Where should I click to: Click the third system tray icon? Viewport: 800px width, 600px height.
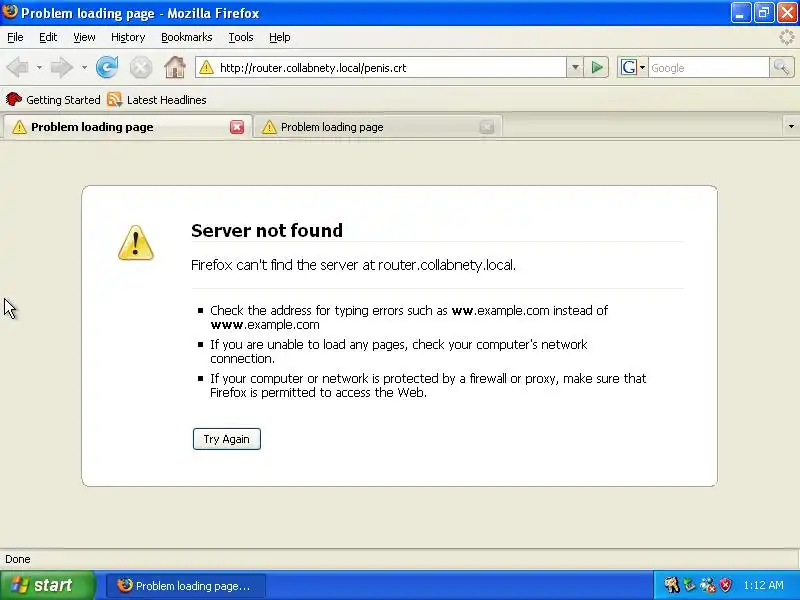(x=708, y=585)
